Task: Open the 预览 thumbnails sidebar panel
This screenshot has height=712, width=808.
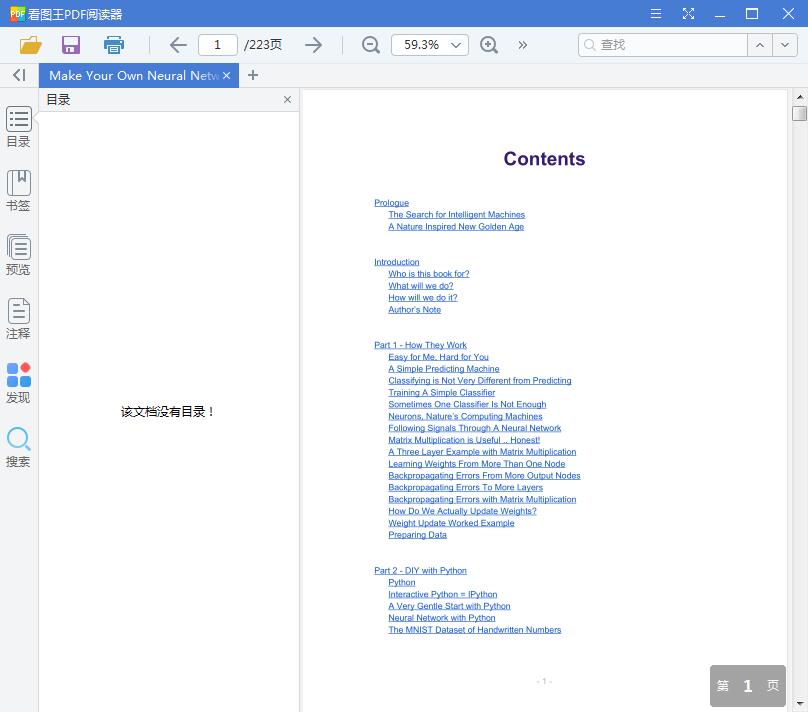Action: (18, 254)
